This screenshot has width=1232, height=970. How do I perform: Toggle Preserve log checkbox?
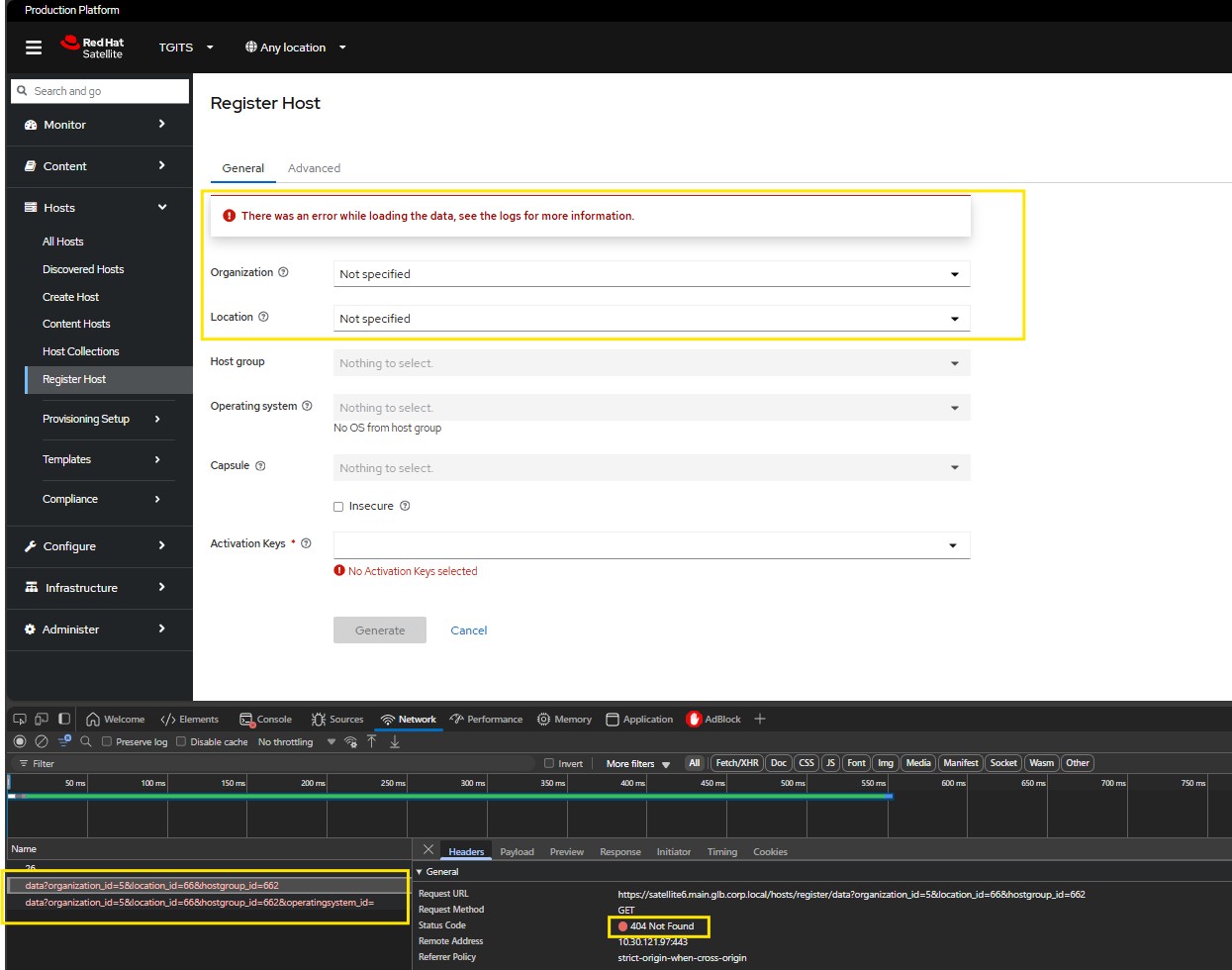(107, 742)
